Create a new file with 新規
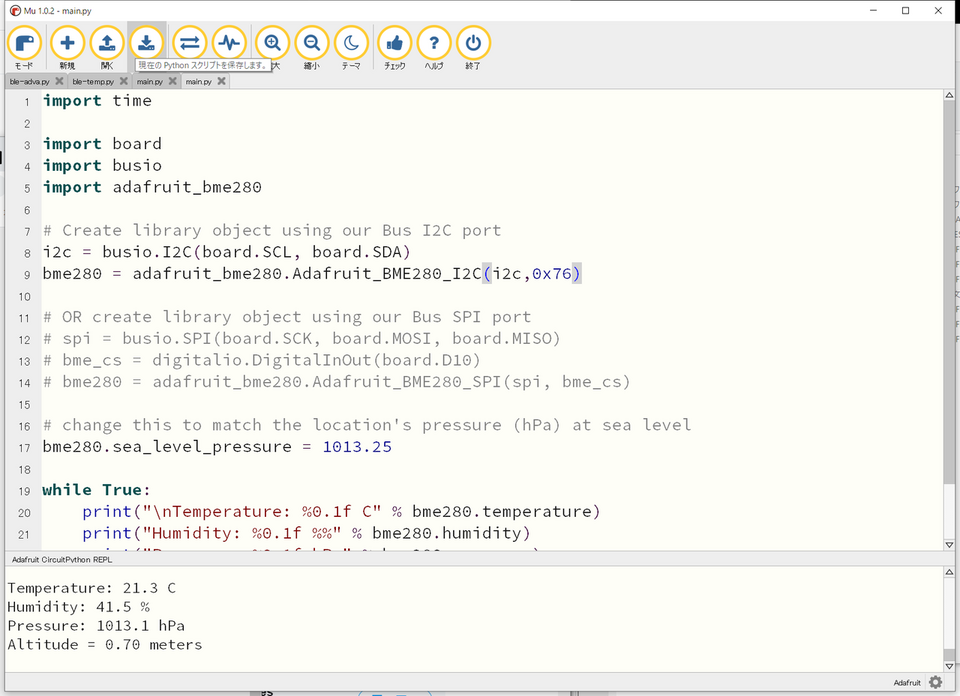Screen dimensions: 960x696 (x=67, y=44)
